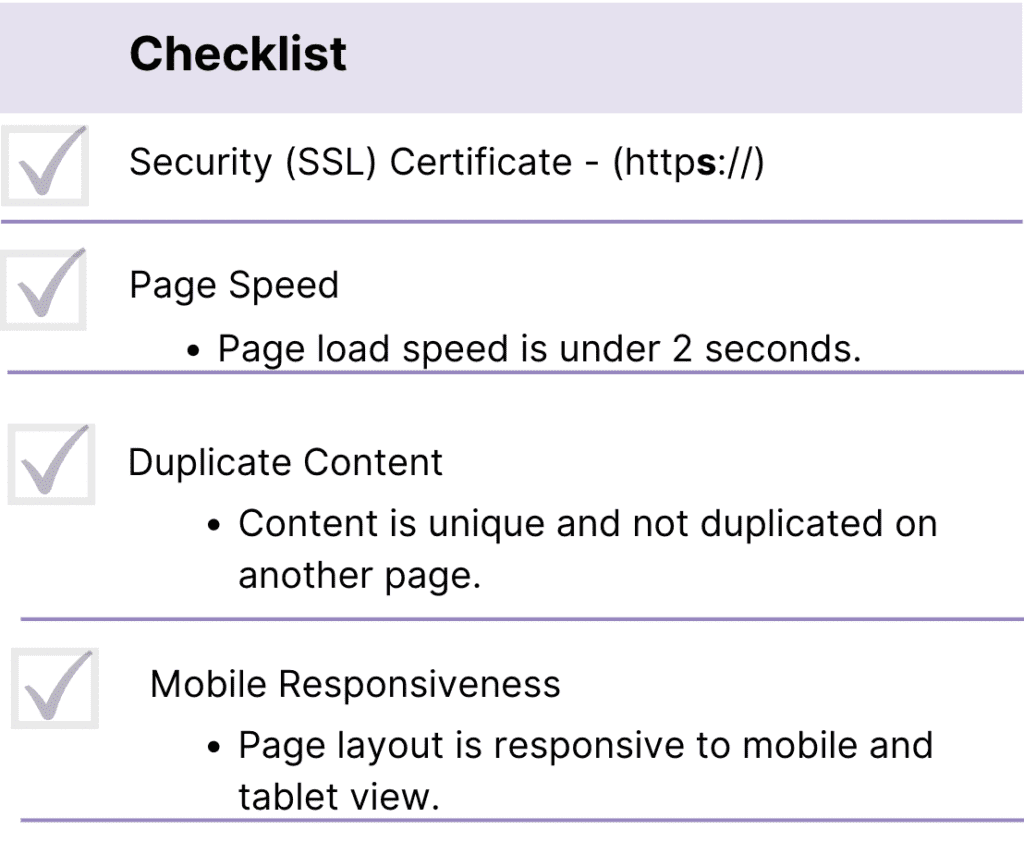Click the bullet before 'Page layout'
The width and height of the screenshot is (1024, 854).
tap(214, 748)
